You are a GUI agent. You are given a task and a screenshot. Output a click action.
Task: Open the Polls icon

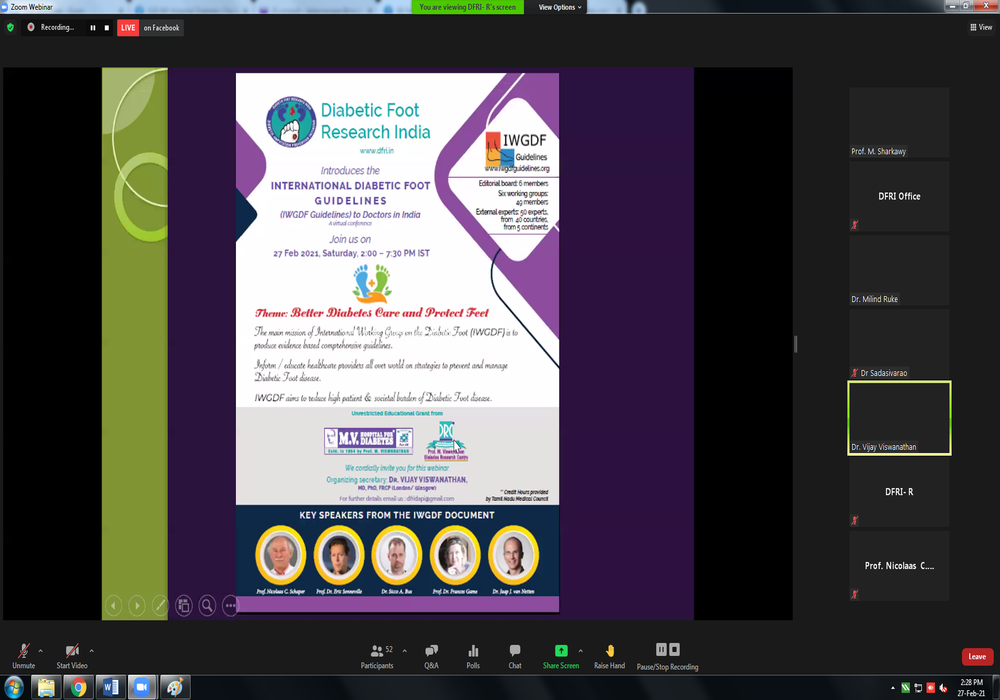pyautogui.click(x=473, y=655)
